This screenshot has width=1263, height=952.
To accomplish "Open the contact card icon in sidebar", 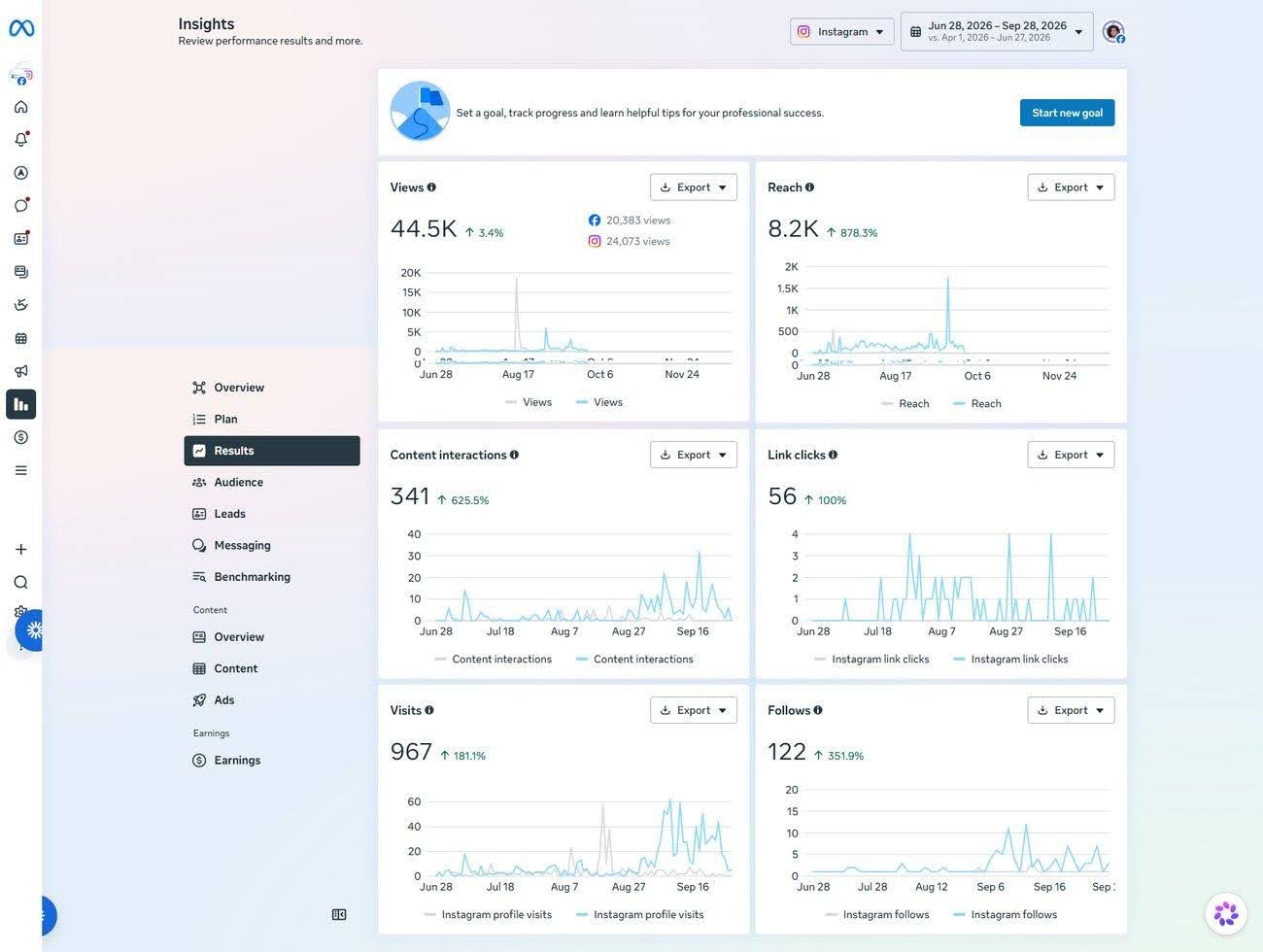I will tap(21, 238).
